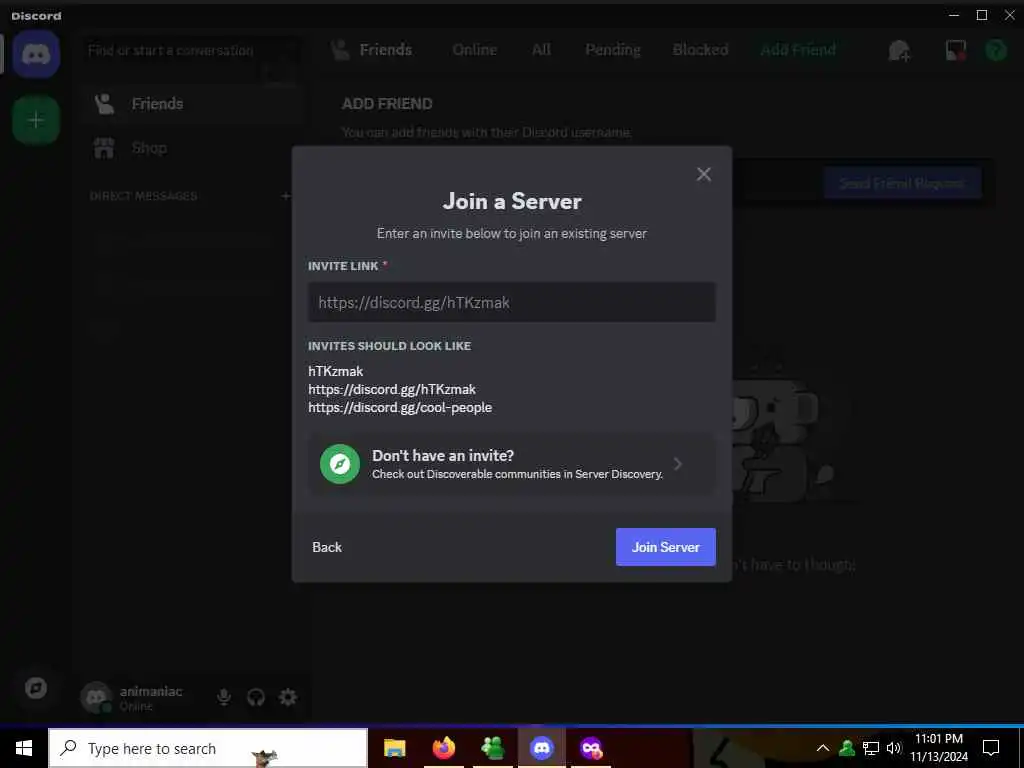The image size is (1024, 768).
Task: Click the animaniac user avatar
Action: click(97, 697)
